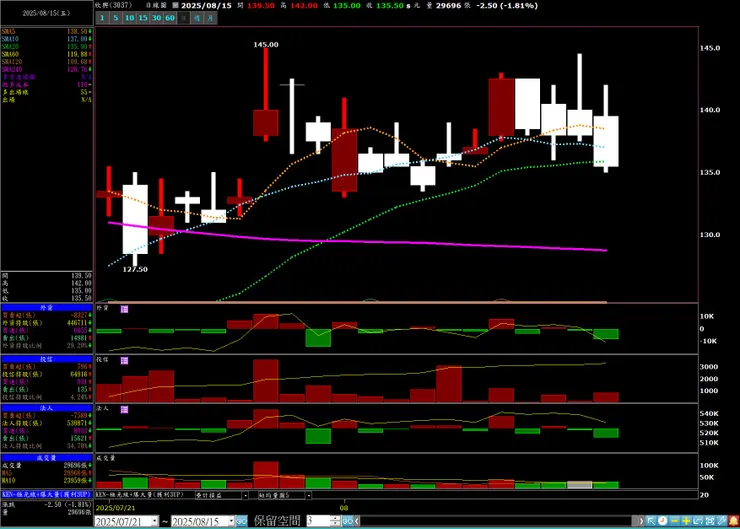The image size is (740, 529).
Task: Open the end date 2025/08/15 dropdown
Action: [x=231, y=521]
